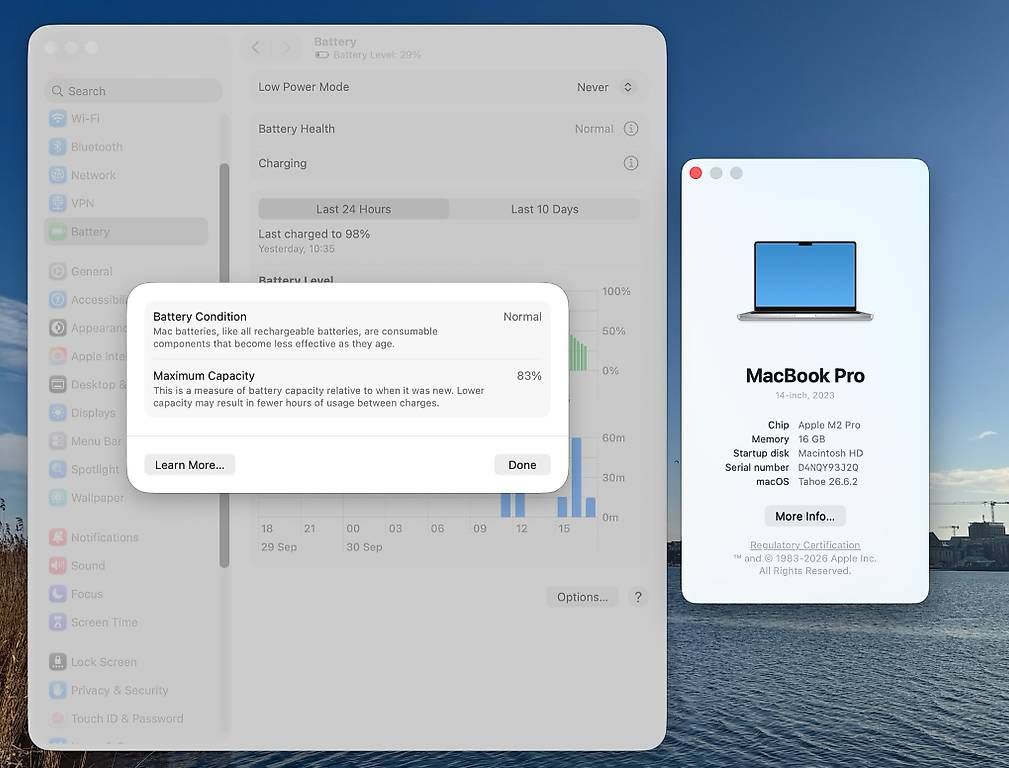The image size is (1009, 768).
Task: Click the 'Macintosh HD' startup disk value
Action: click(830, 453)
